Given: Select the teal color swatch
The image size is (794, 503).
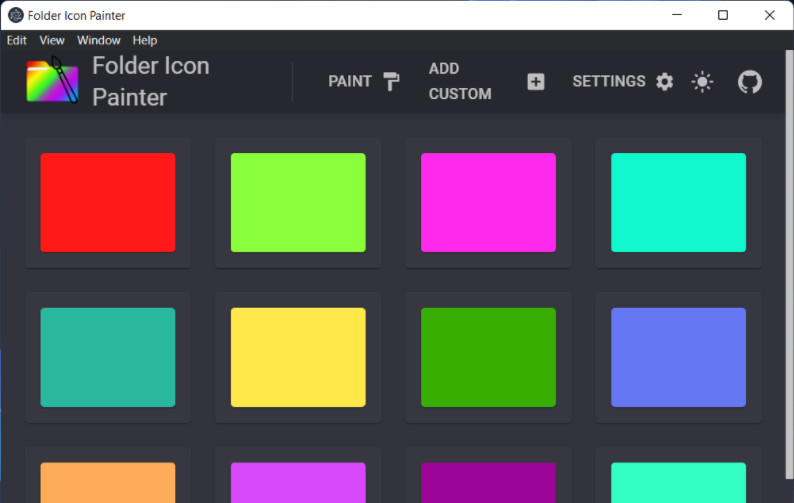Looking at the screenshot, I should point(108,357).
